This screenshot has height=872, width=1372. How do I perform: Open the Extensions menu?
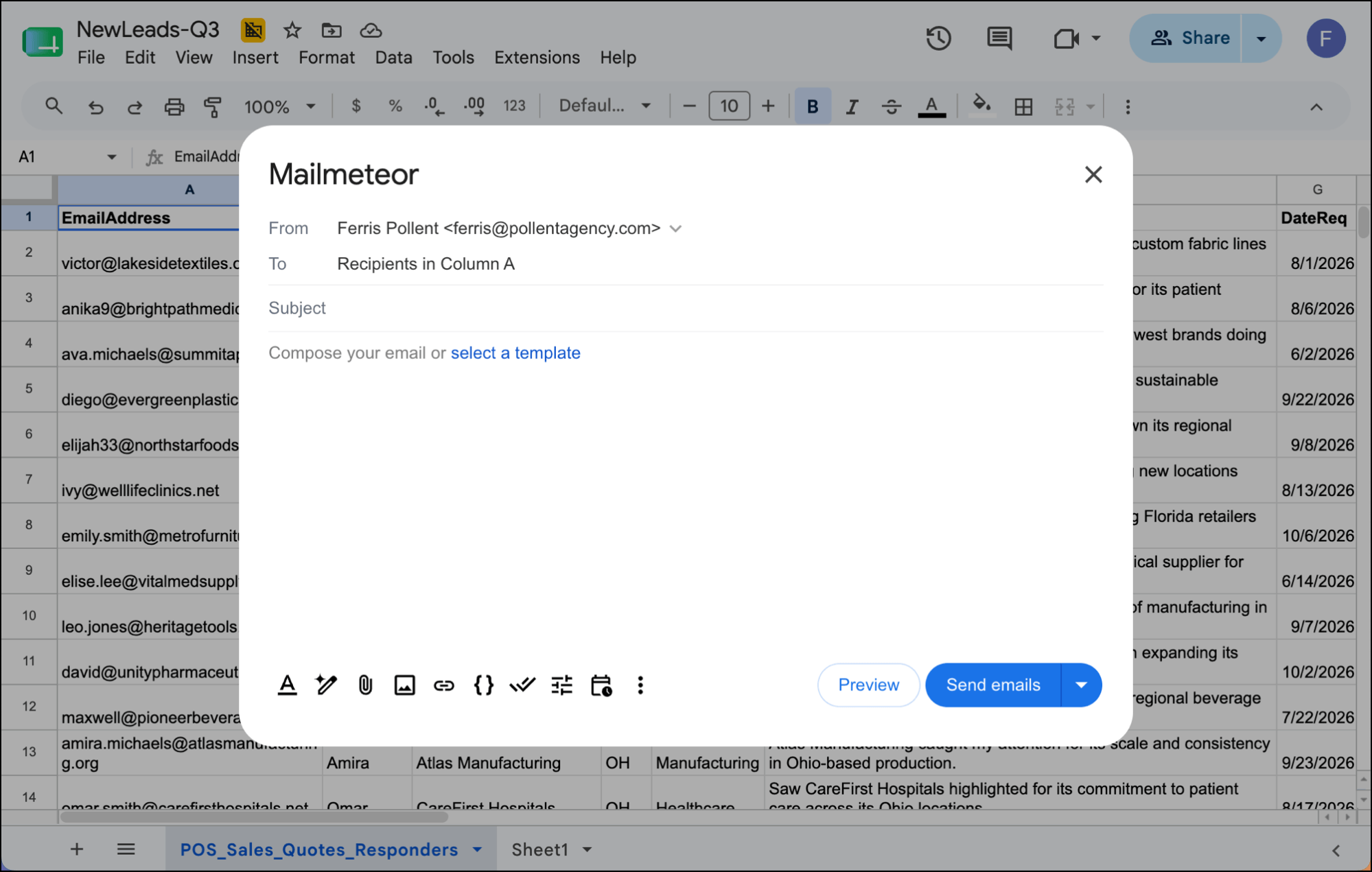click(x=537, y=58)
